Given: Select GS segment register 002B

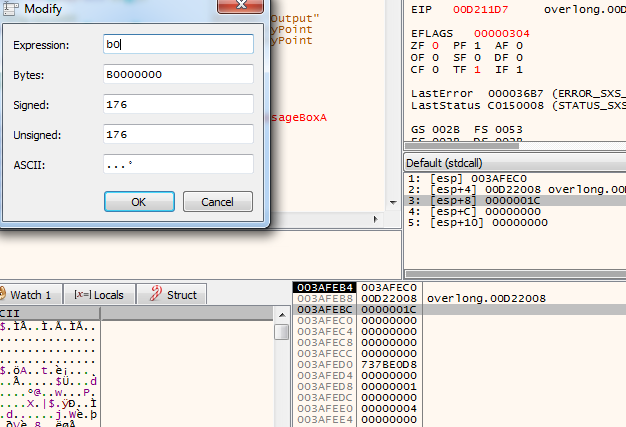Looking at the screenshot, I should click(x=446, y=129).
